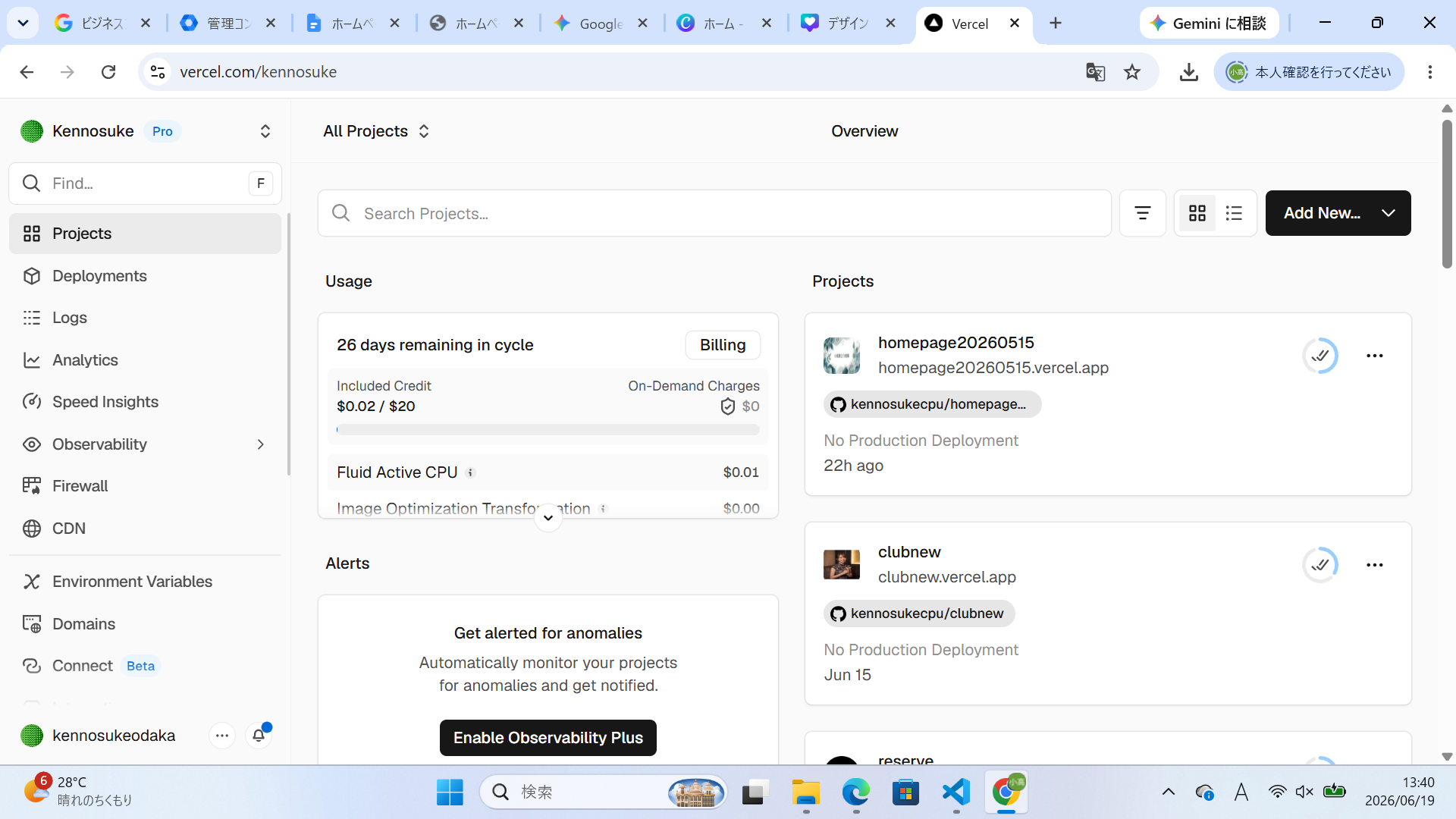Click Fluid Active CPU info icon

tap(470, 472)
